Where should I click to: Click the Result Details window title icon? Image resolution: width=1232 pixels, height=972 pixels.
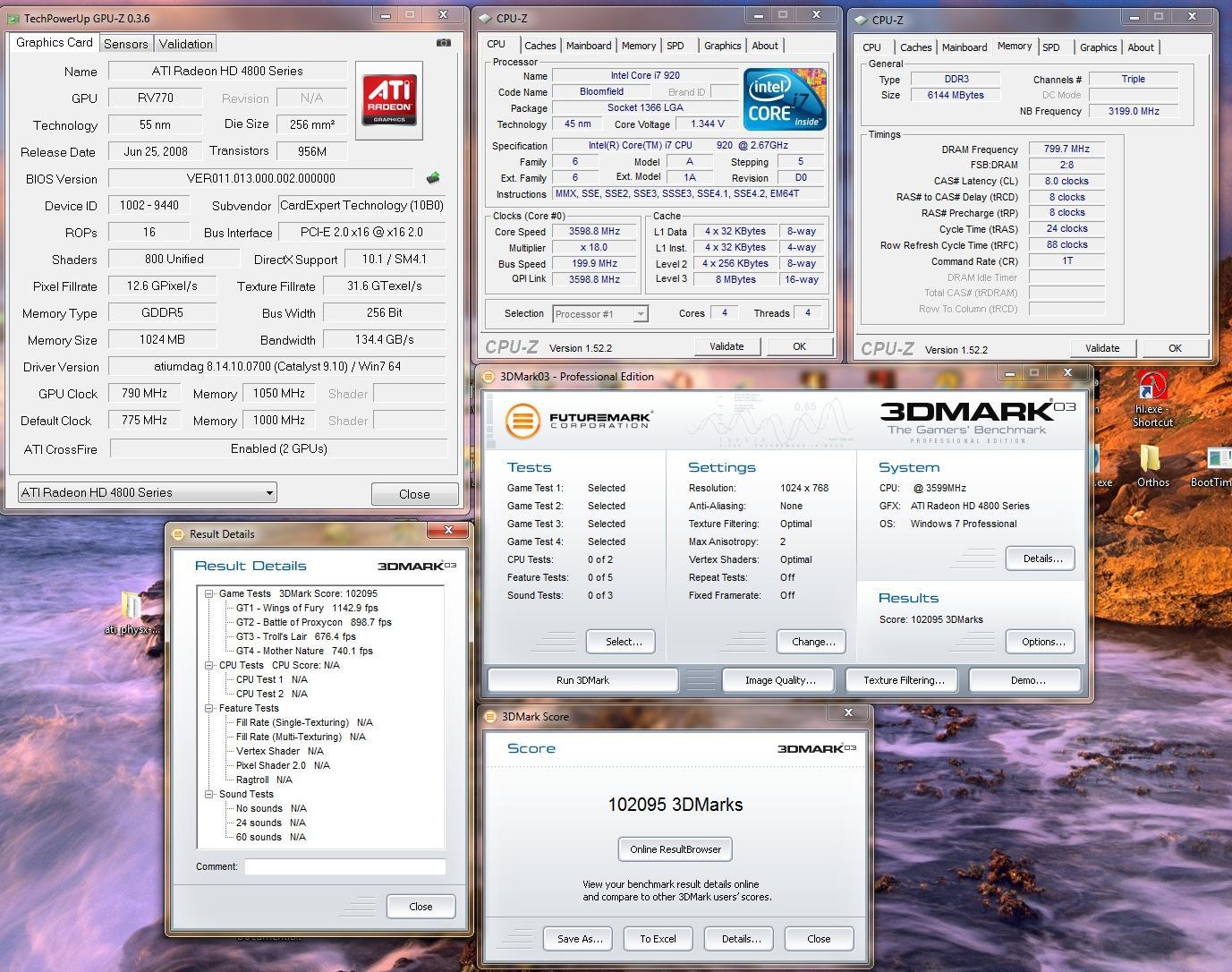177,534
